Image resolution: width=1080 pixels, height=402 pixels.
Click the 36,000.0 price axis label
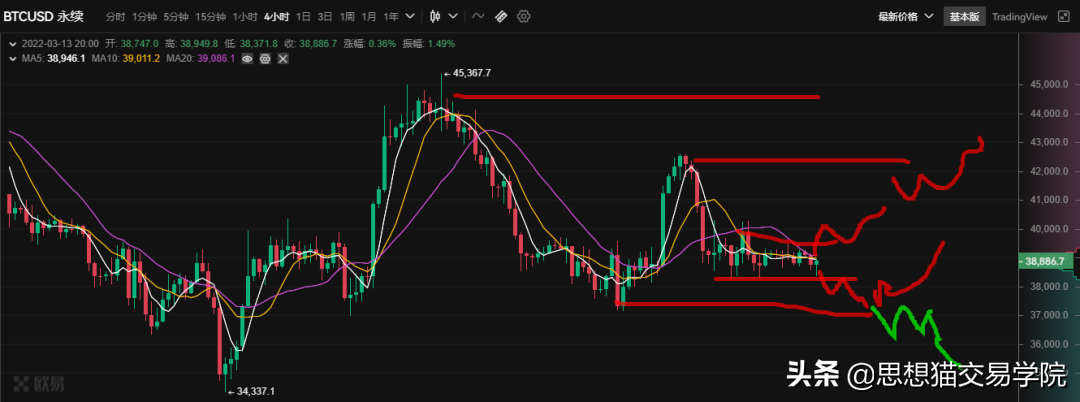[x=1048, y=344]
